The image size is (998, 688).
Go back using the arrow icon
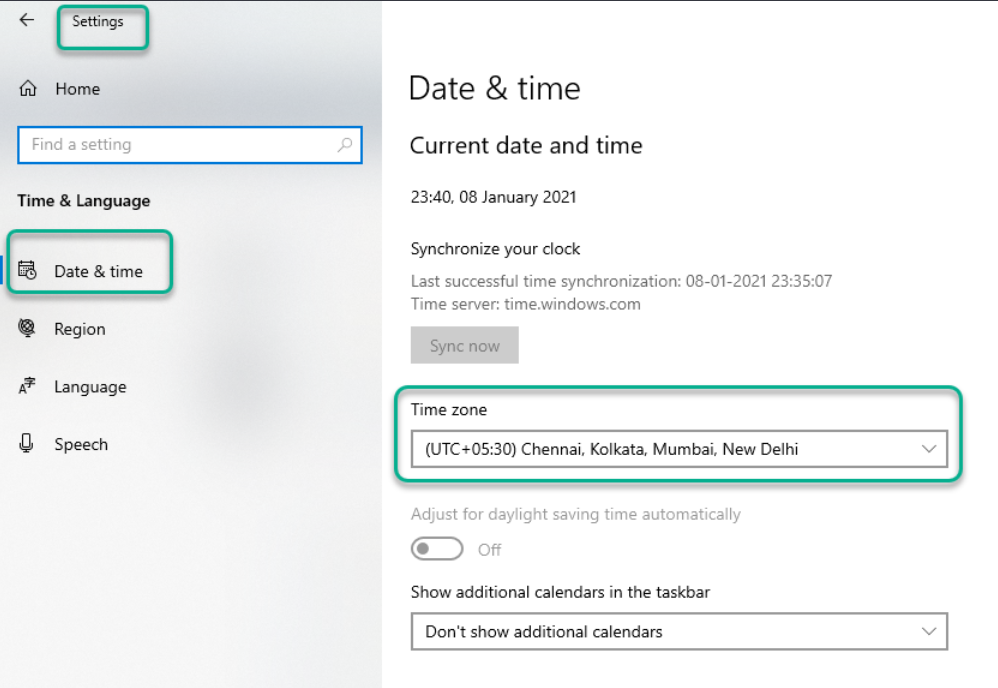pyautogui.click(x=26, y=19)
